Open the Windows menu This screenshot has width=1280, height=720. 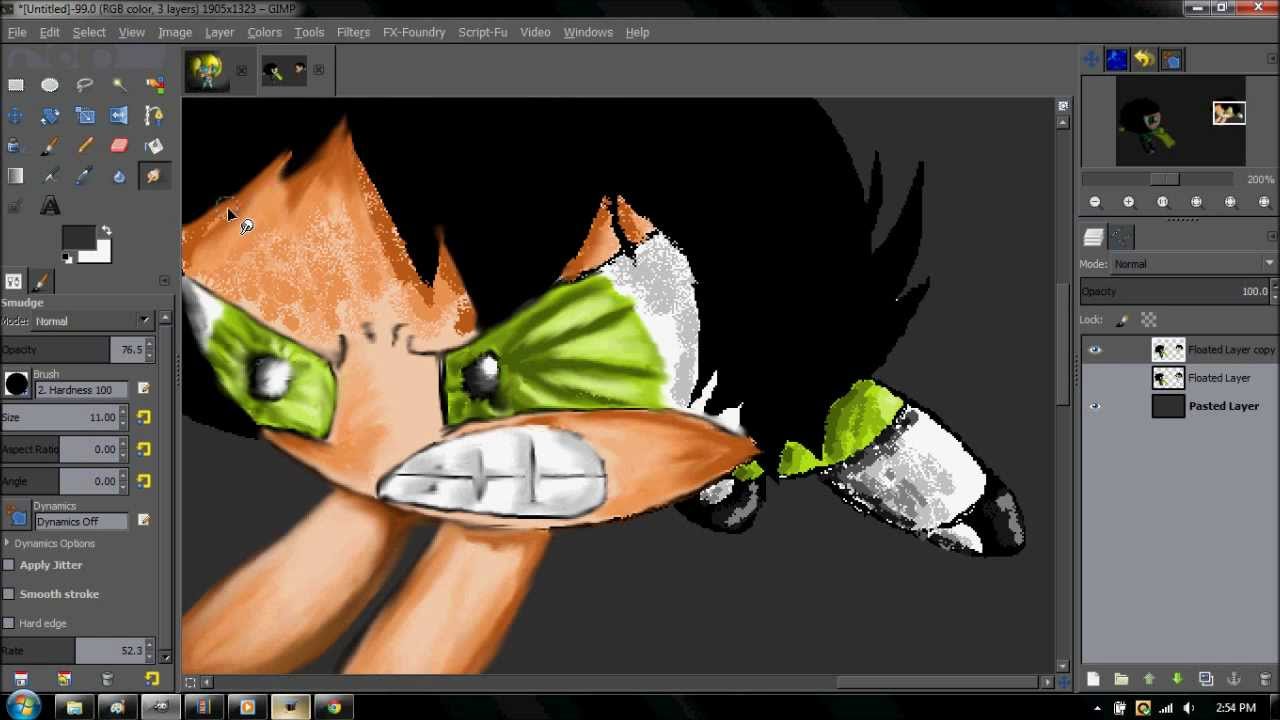pyautogui.click(x=588, y=32)
